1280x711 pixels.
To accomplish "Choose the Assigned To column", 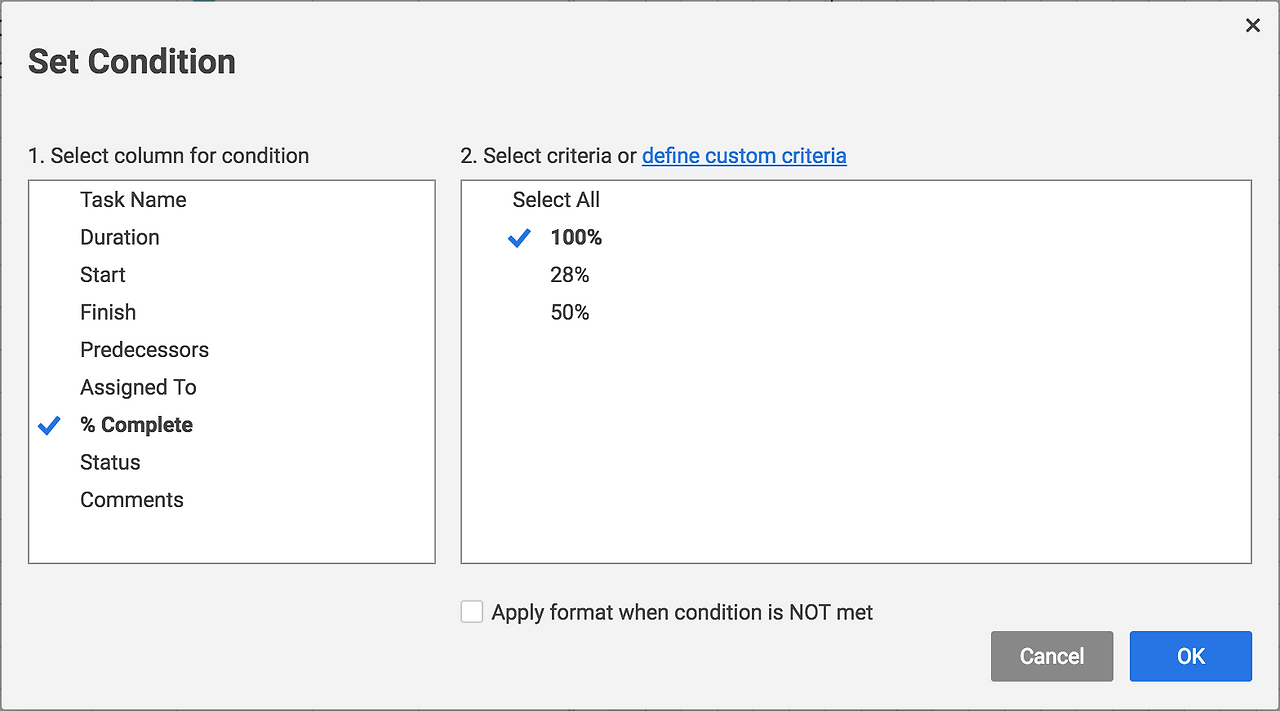I will (138, 387).
